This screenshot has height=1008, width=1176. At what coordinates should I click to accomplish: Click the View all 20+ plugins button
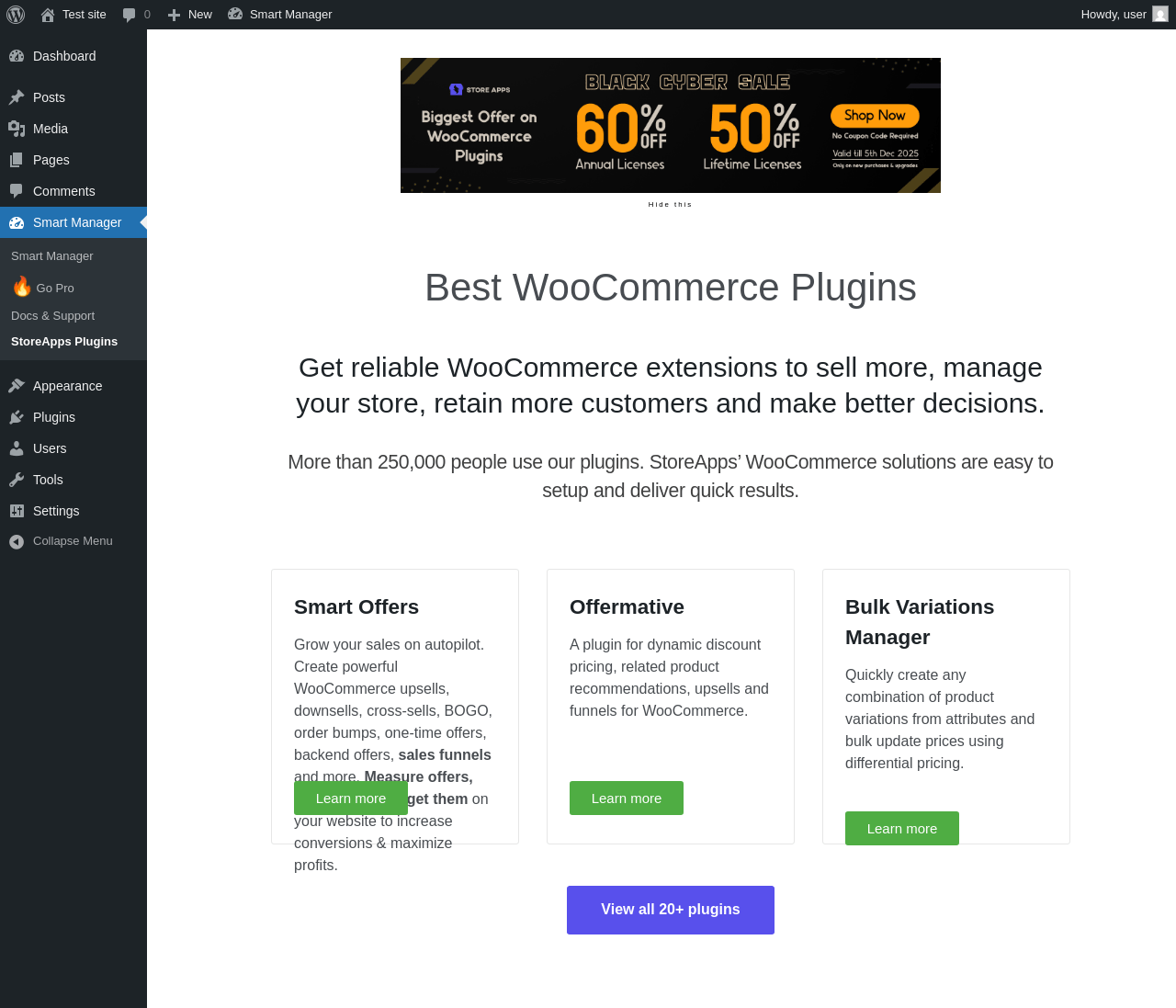pos(671,910)
